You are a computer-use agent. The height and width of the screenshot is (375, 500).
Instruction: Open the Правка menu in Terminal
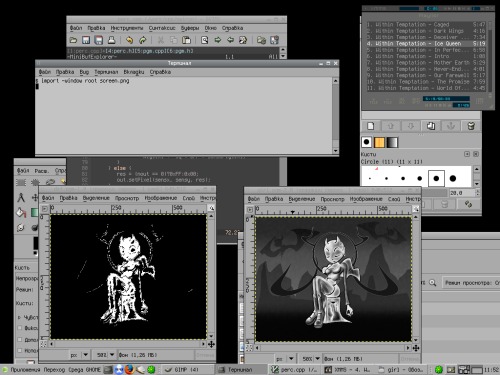pyautogui.click(x=65, y=72)
